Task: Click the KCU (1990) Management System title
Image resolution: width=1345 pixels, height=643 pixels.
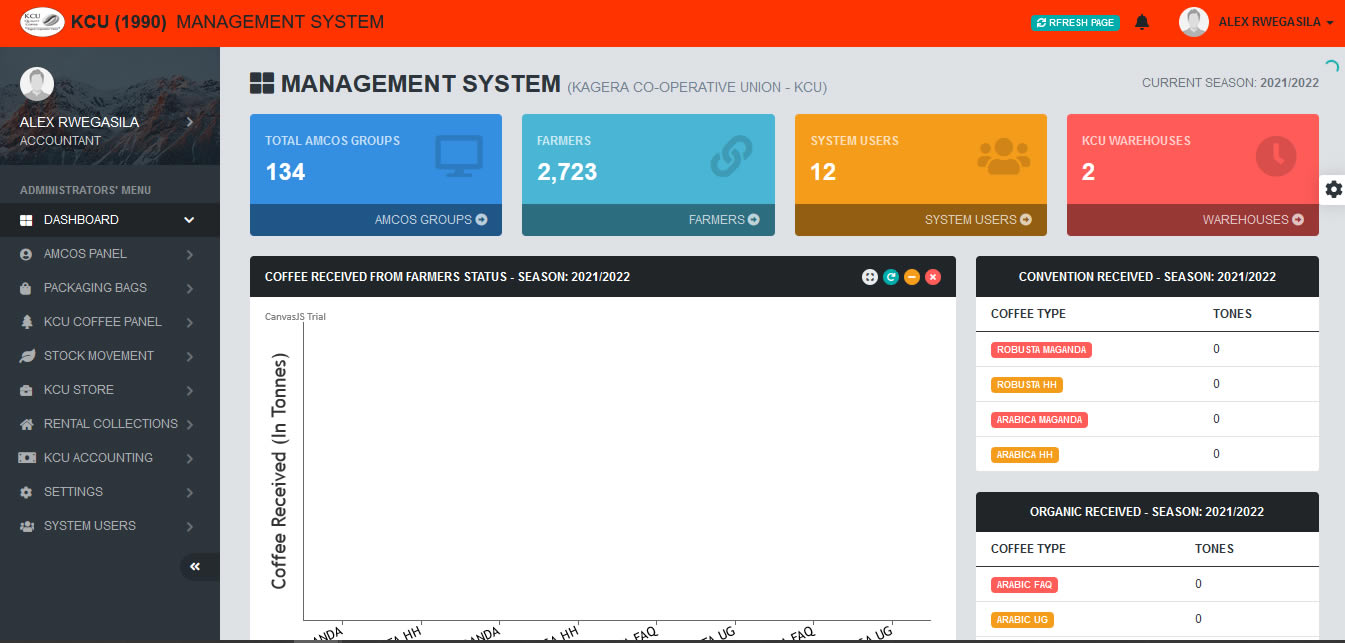Action: pyautogui.click(x=227, y=22)
